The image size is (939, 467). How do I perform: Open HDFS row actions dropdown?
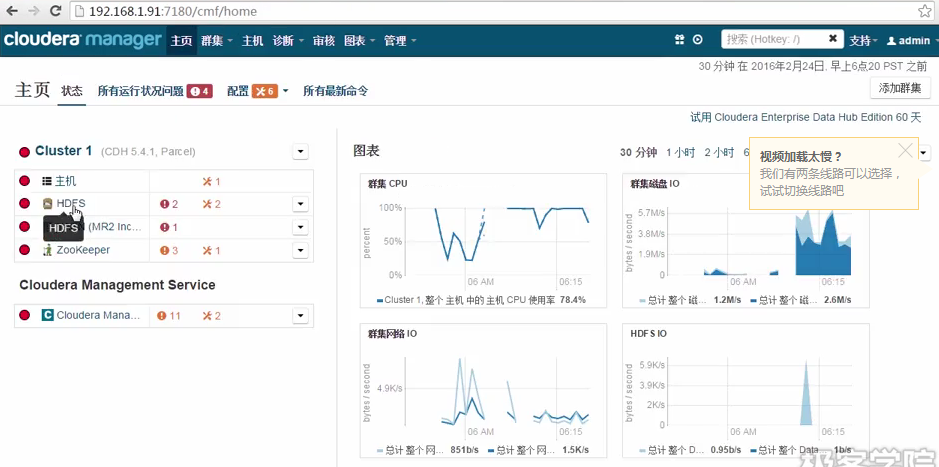coord(301,204)
